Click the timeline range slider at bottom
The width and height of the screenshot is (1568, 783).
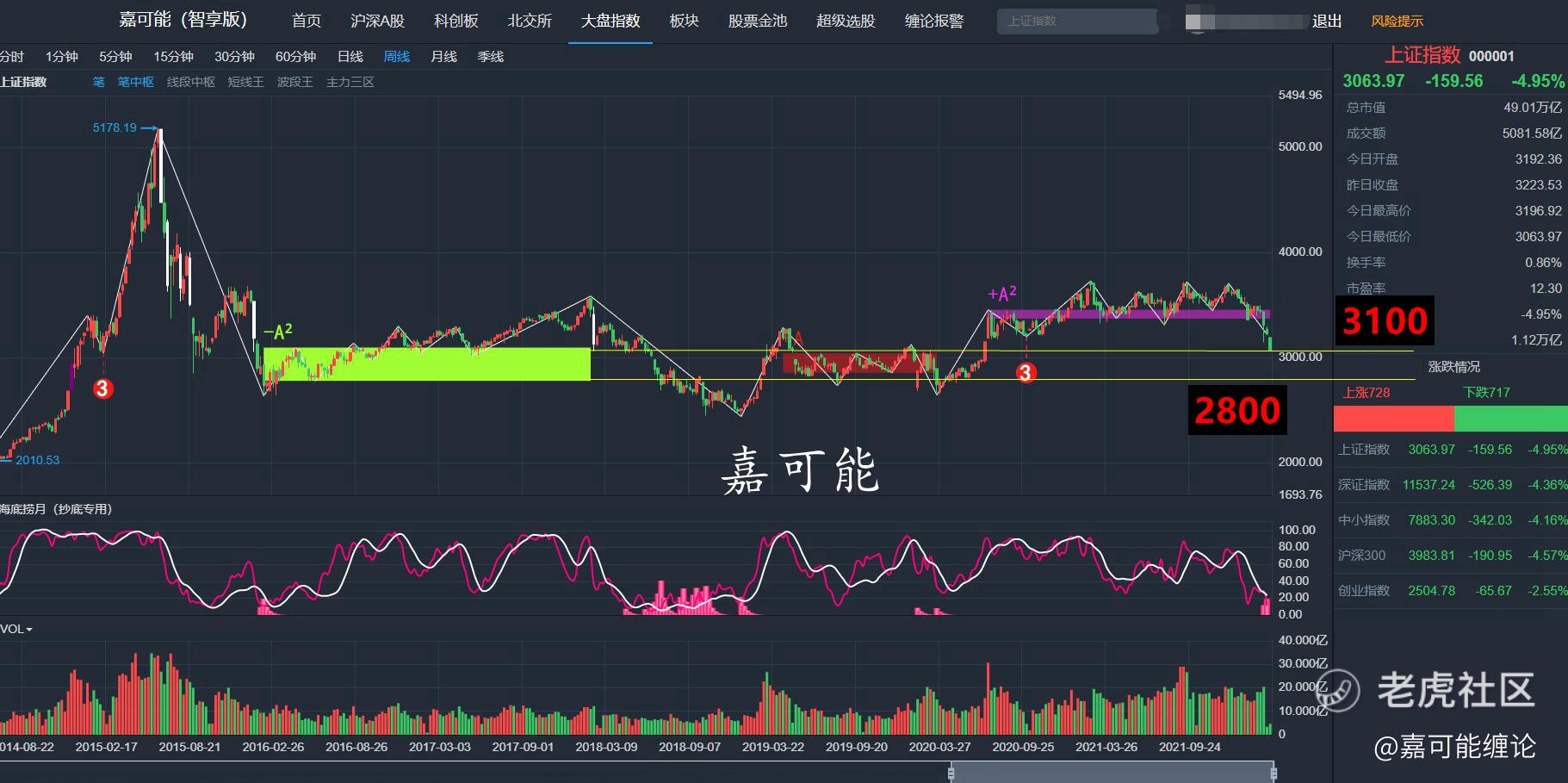coord(1112,773)
